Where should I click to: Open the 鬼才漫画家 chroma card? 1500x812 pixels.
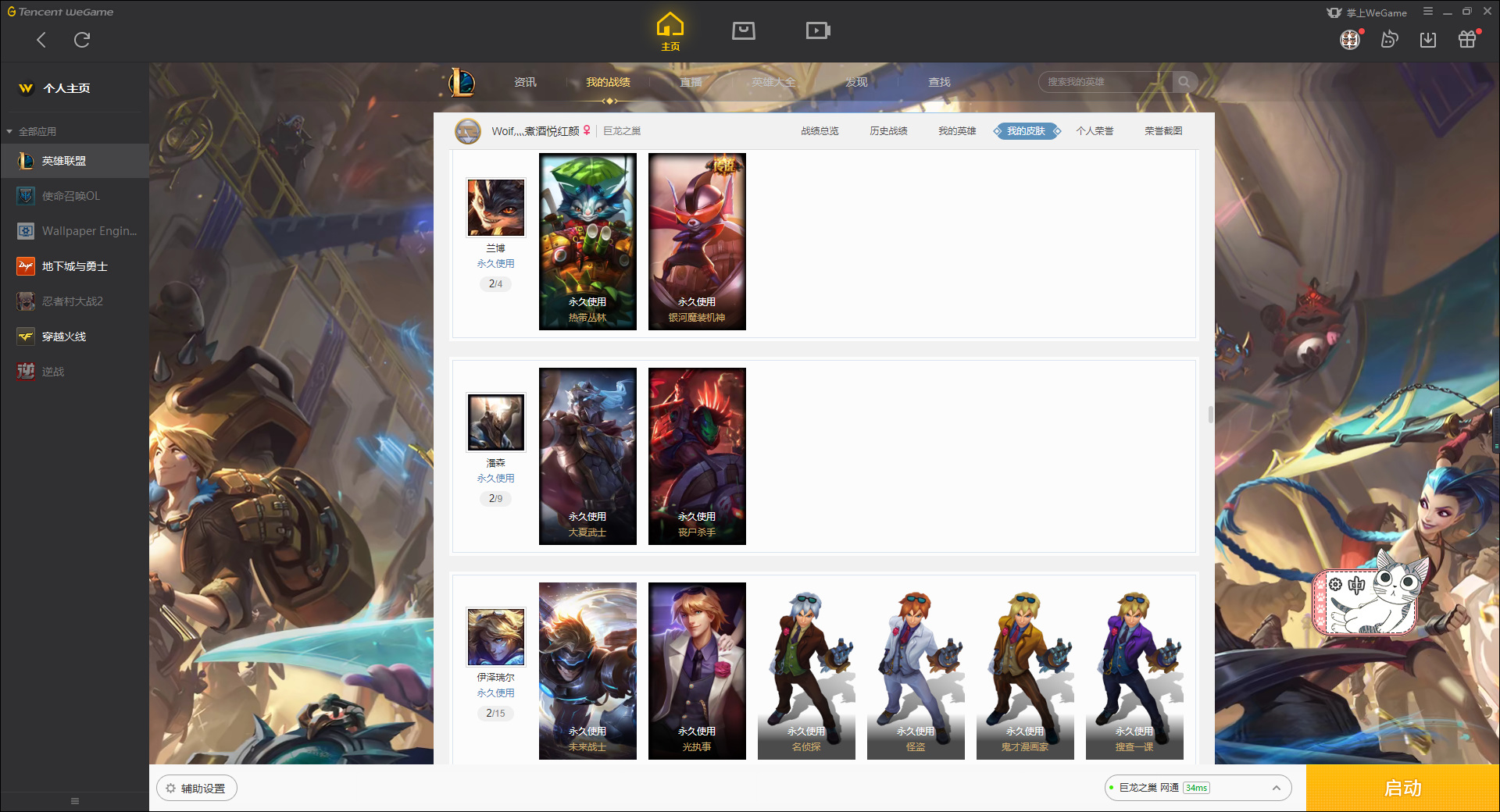[x=1025, y=671]
